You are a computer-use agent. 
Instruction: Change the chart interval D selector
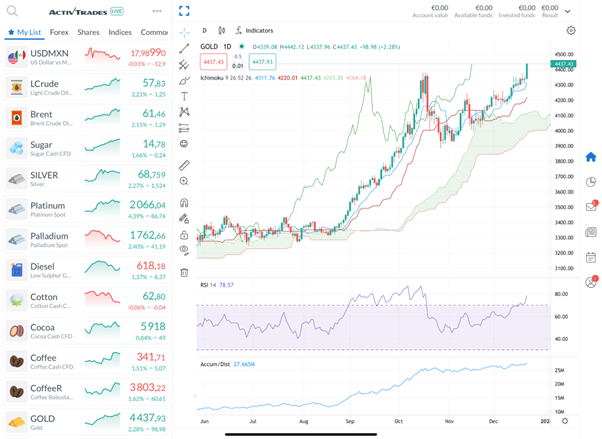click(x=204, y=31)
